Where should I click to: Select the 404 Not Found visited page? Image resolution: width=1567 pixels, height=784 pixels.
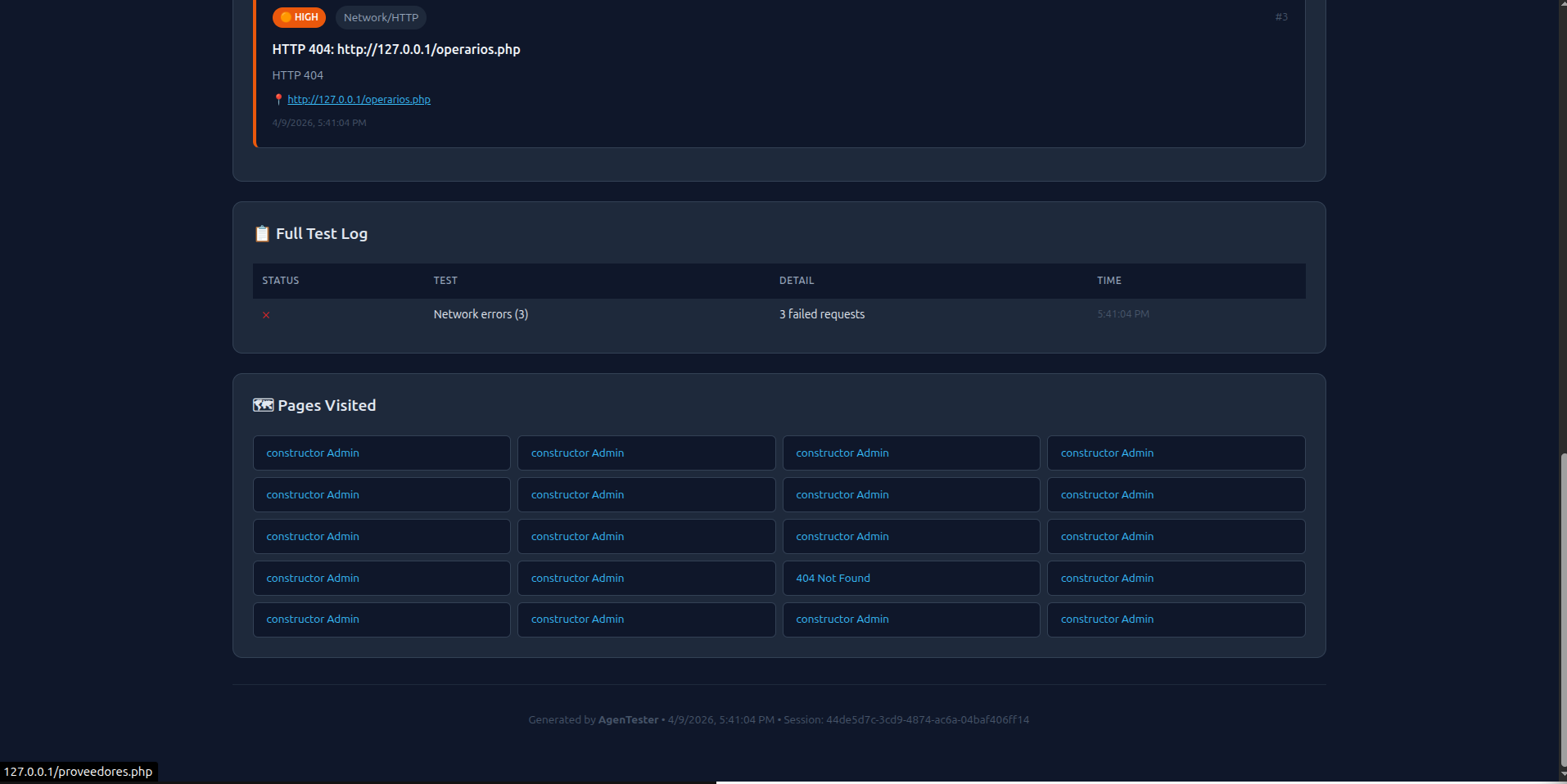pyautogui.click(x=832, y=578)
